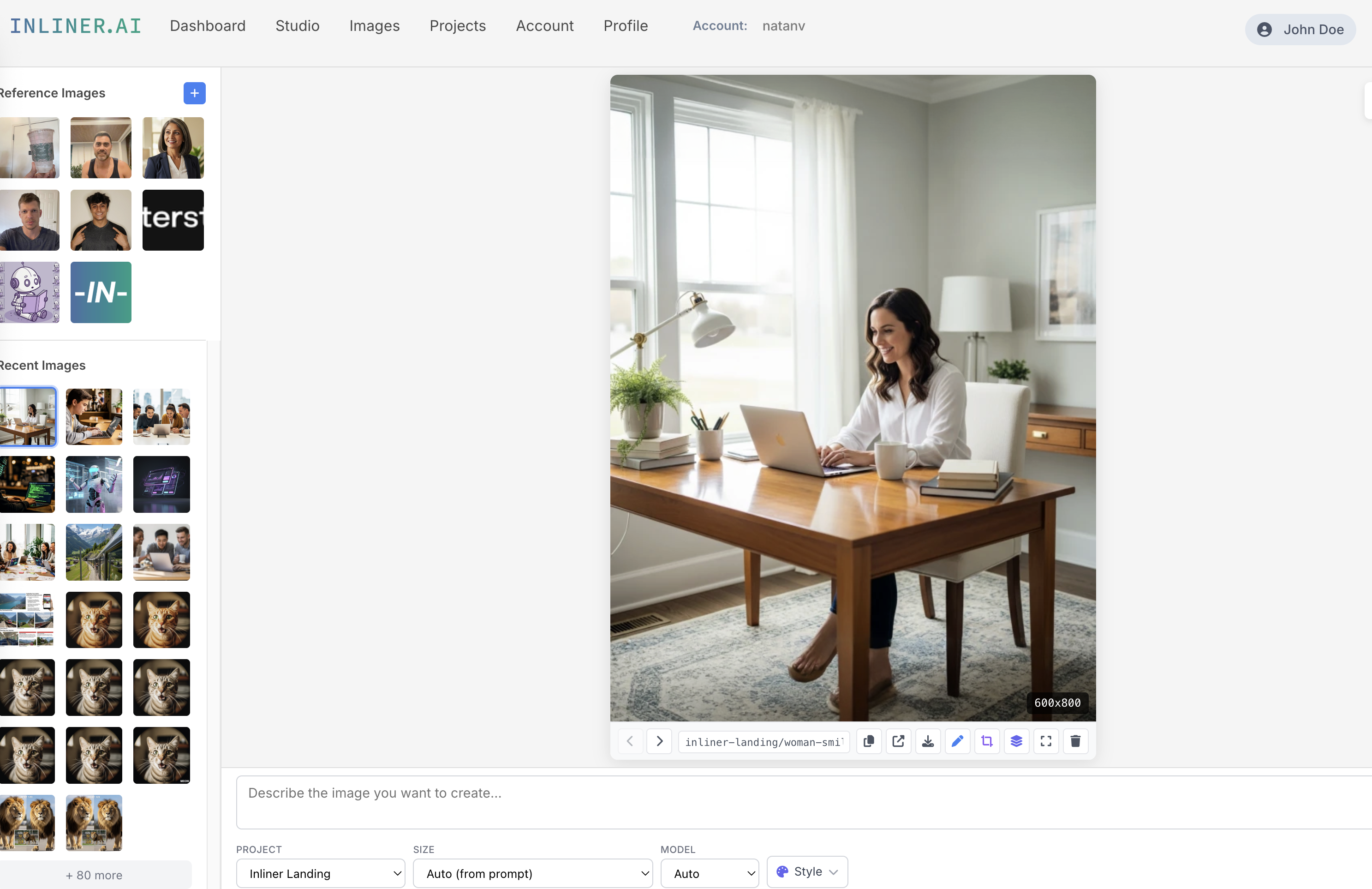Screen dimensions: 1372x889
Task: Open the John Doe profile menu
Action: (x=1300, y=30)
